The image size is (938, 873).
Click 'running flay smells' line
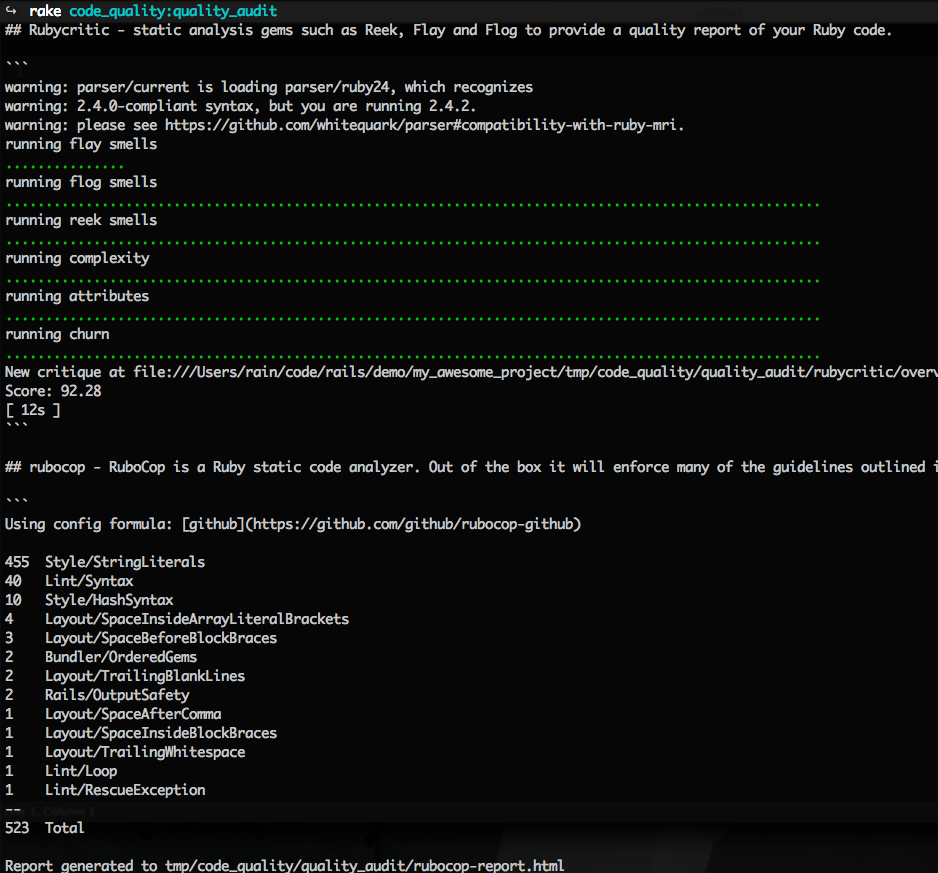tap(81, 144)
